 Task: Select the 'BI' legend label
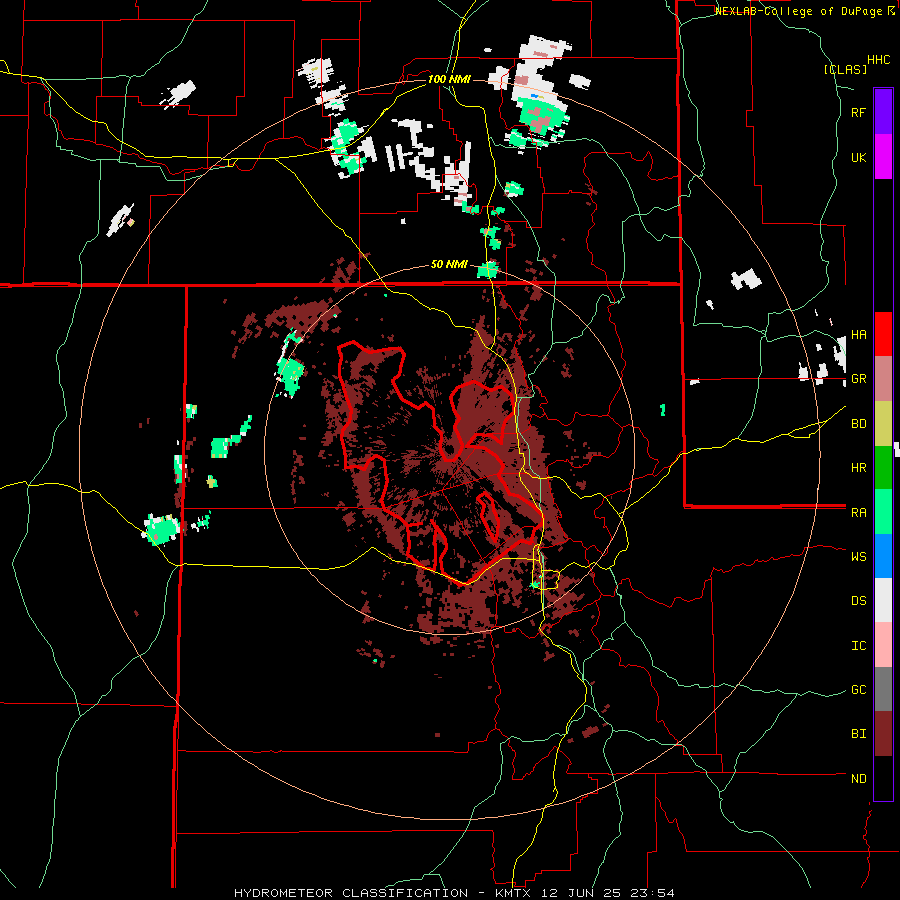858,734
